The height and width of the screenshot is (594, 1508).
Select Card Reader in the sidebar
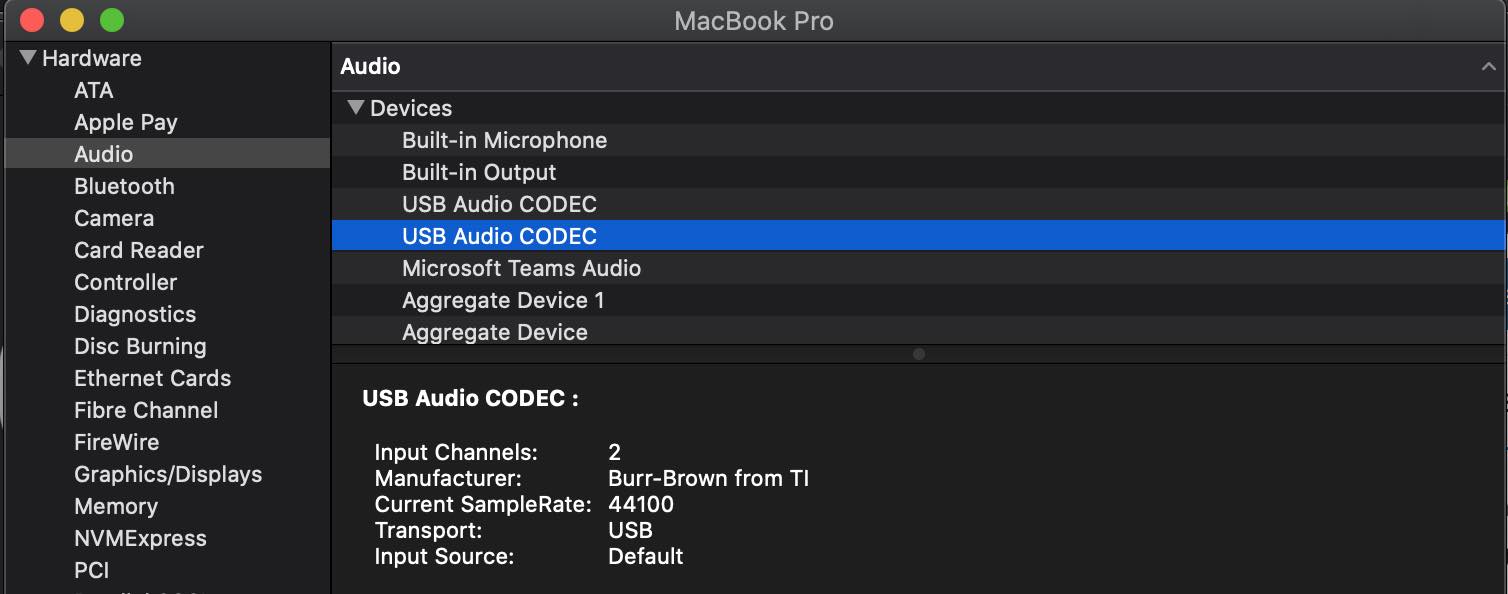(x=139, y=250)
